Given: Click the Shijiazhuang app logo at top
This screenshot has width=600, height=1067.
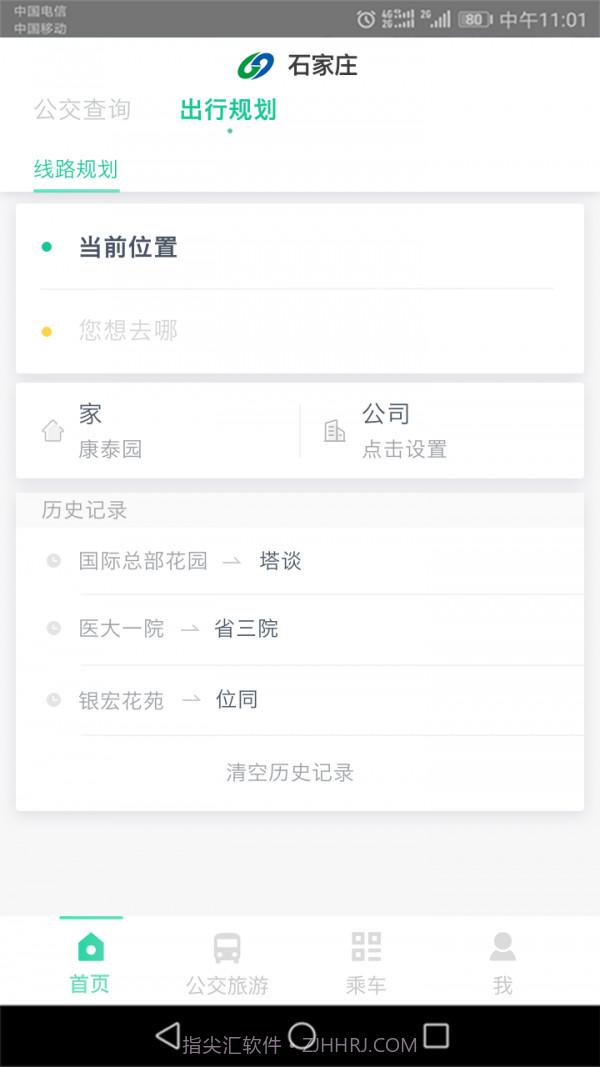Looking at the screenshot, I should coord(255,65).
